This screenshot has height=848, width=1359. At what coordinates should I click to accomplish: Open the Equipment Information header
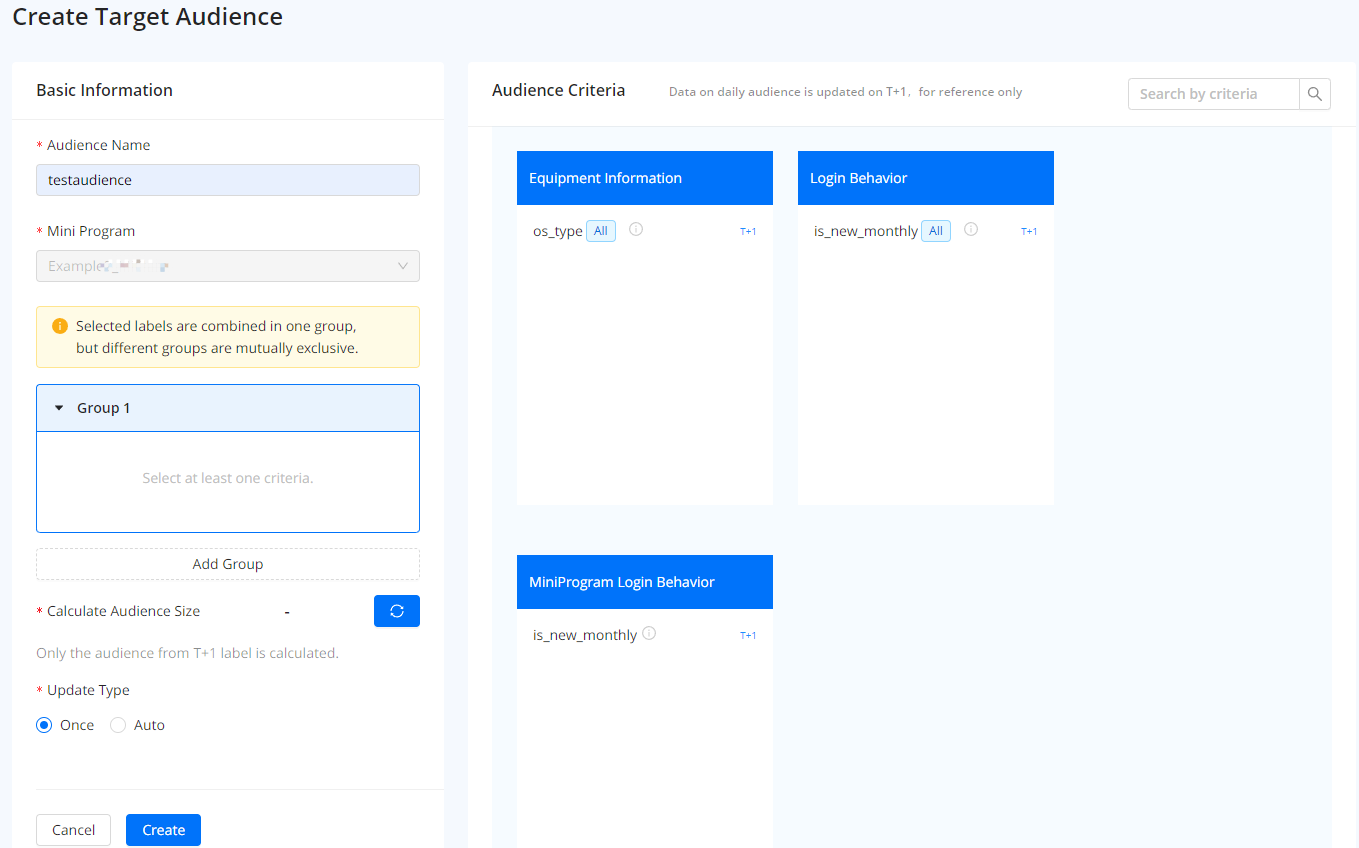[x=644, y=178]
